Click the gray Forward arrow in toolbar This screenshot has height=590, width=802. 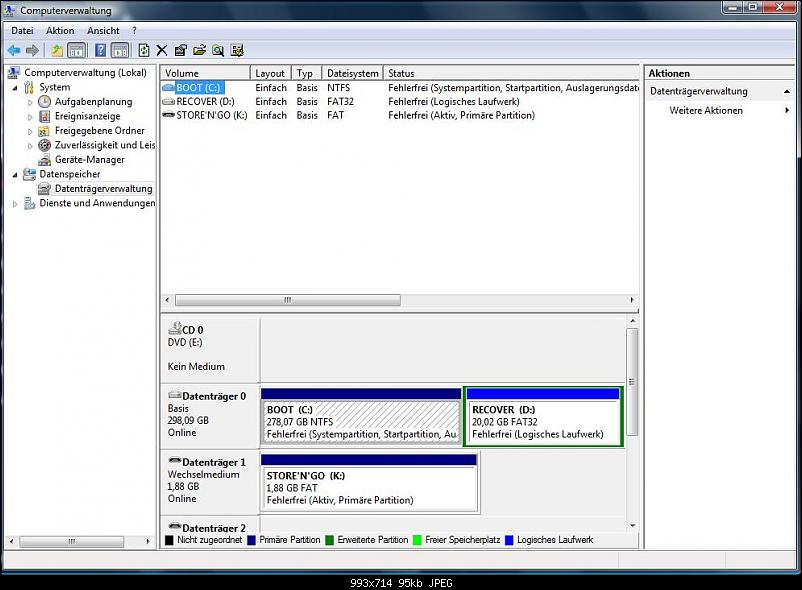pos(32,50)
